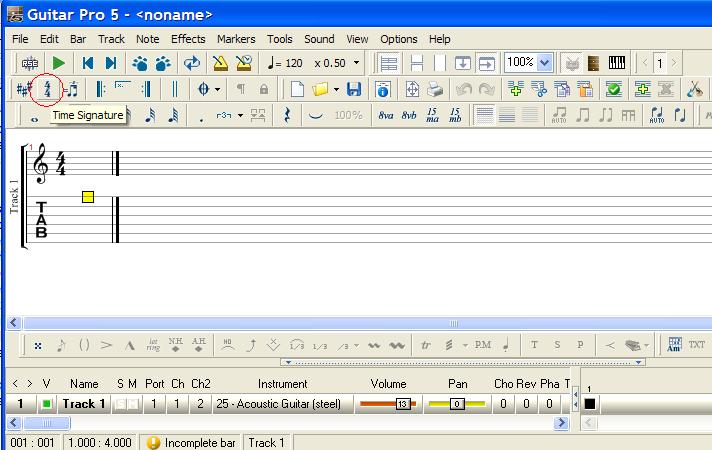Enable the metronome
Screen dimensions: 712x450
(x=221, y=63)
